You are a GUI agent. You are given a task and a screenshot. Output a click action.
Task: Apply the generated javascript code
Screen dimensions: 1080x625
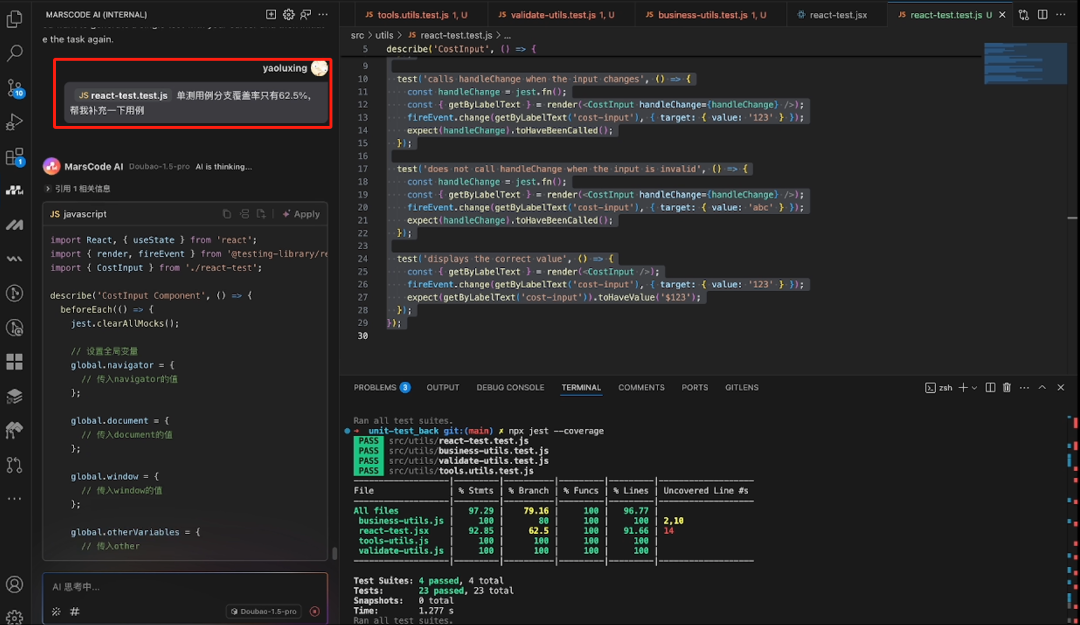(x=301, y=214)
